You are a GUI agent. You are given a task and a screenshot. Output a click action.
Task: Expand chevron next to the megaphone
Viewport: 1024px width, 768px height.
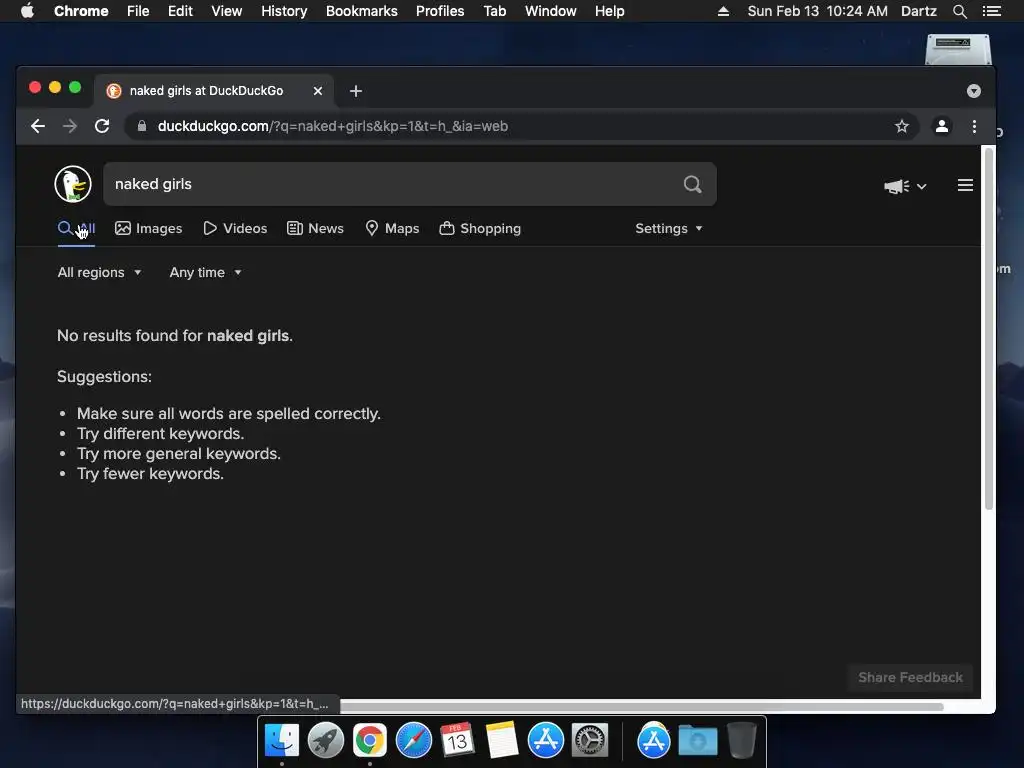921,187
